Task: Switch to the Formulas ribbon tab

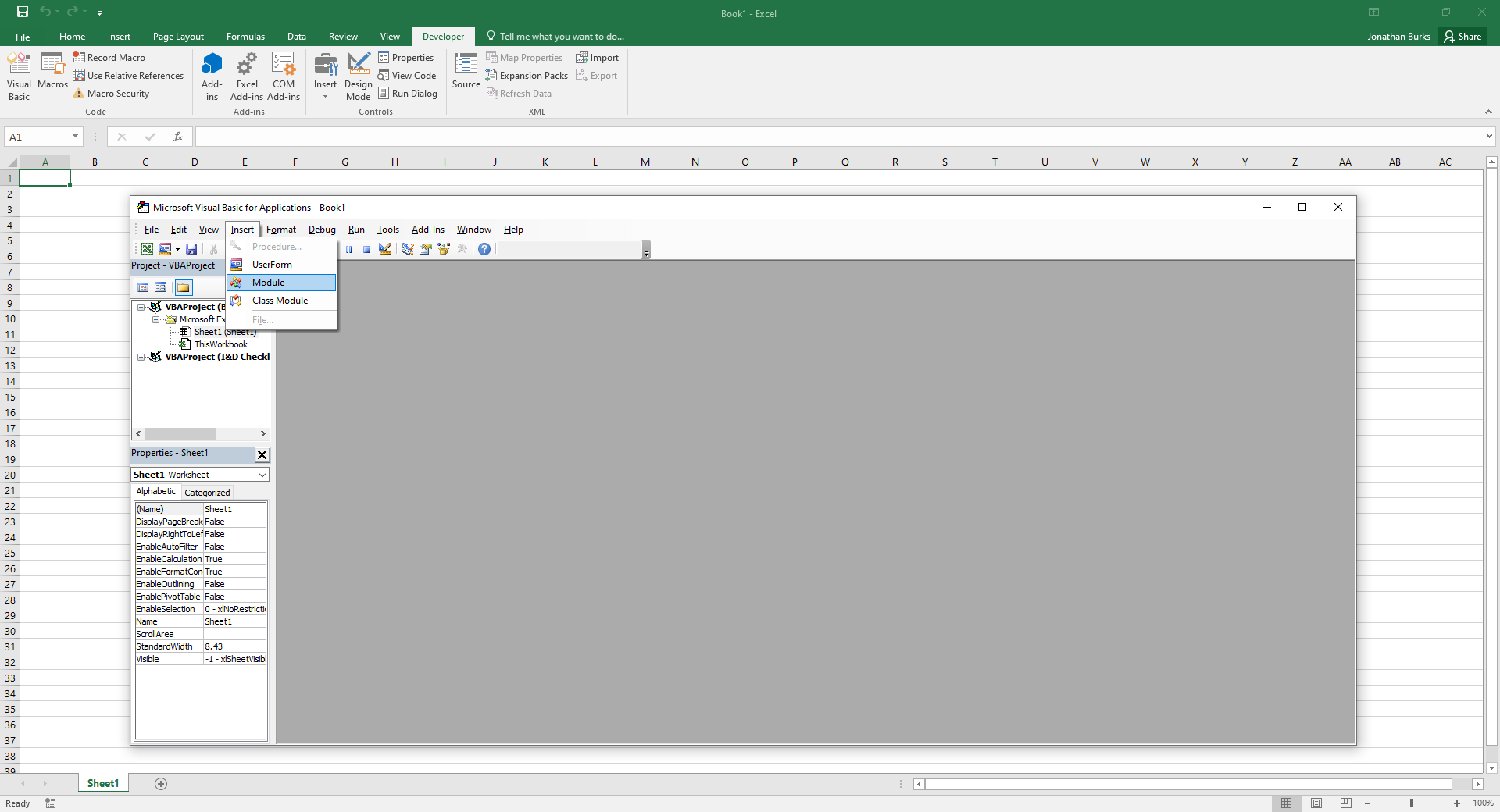Action: (x=245, y=37)
